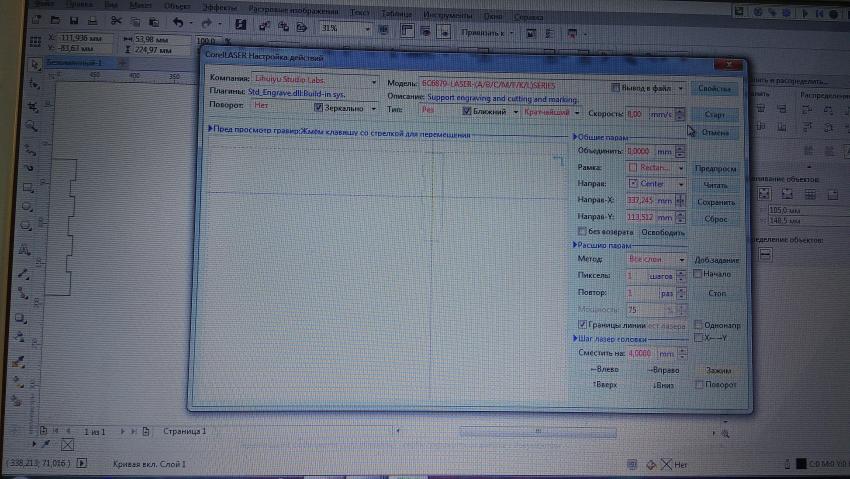Expand the Метод dropdown

[680, 259]
